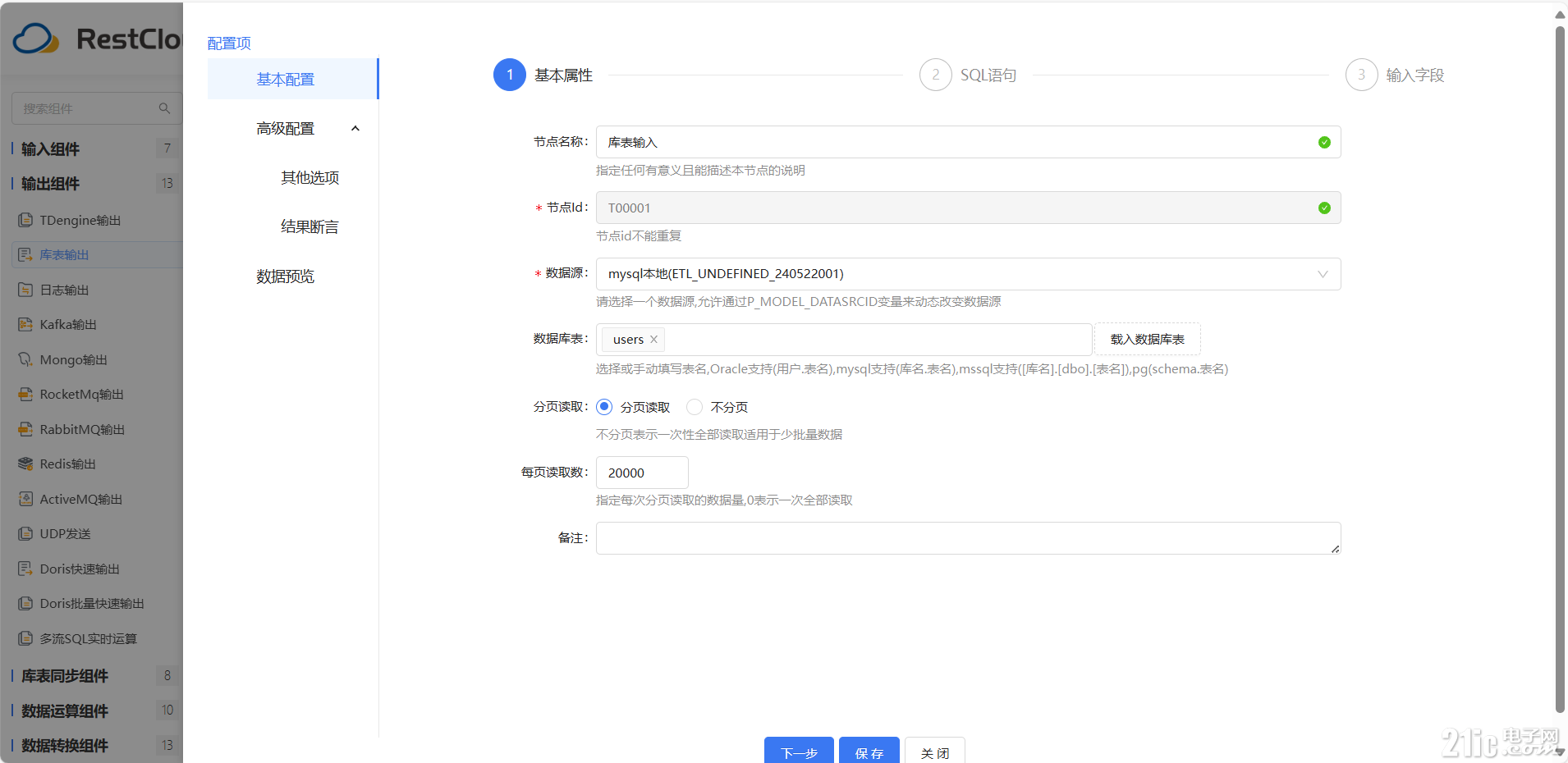Viewport: 1568px width, 763px height.
Task: Go to step 1 基本属性
Action: (543, 75)
